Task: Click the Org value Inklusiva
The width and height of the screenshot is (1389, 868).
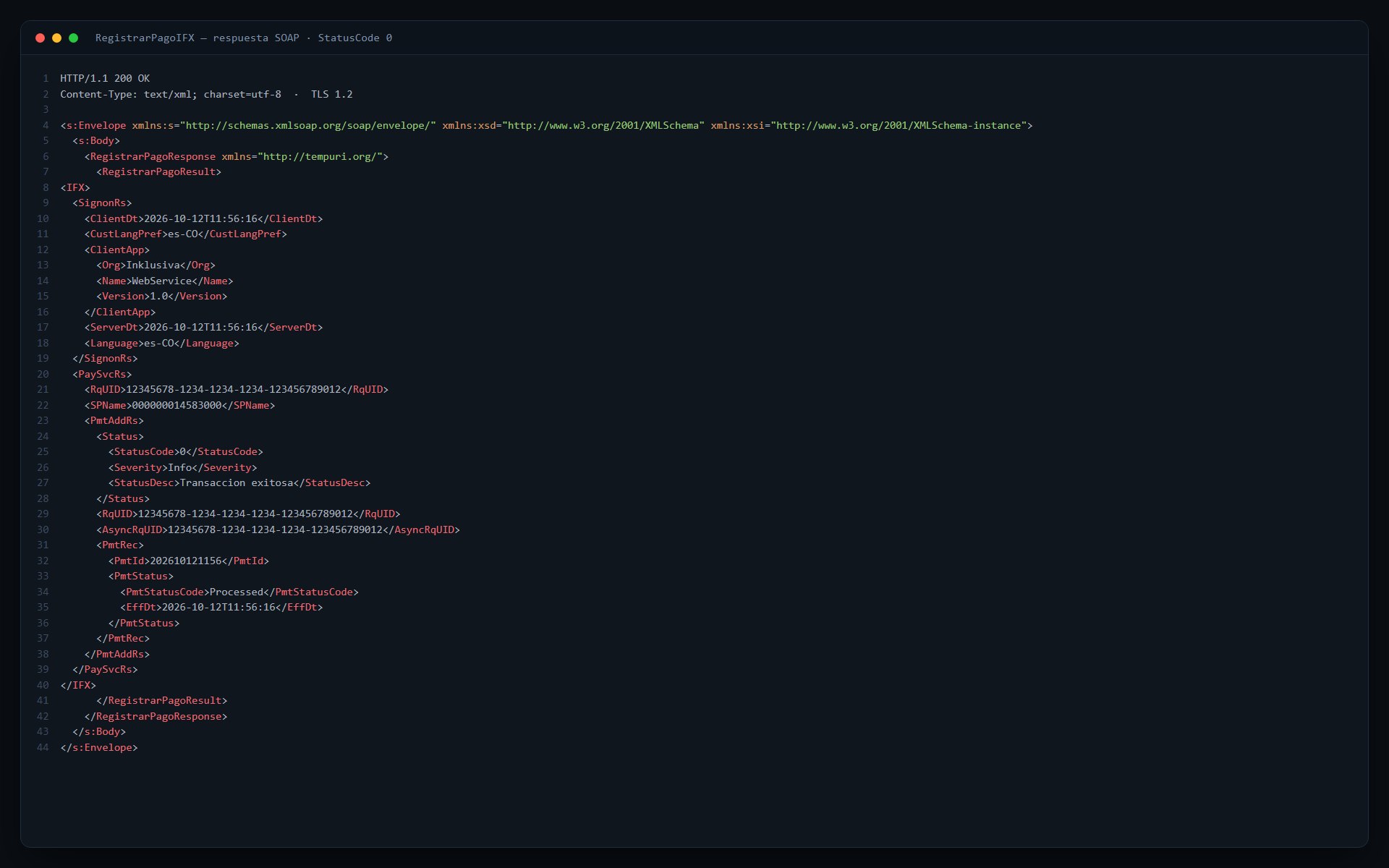Action: (153, 265)
